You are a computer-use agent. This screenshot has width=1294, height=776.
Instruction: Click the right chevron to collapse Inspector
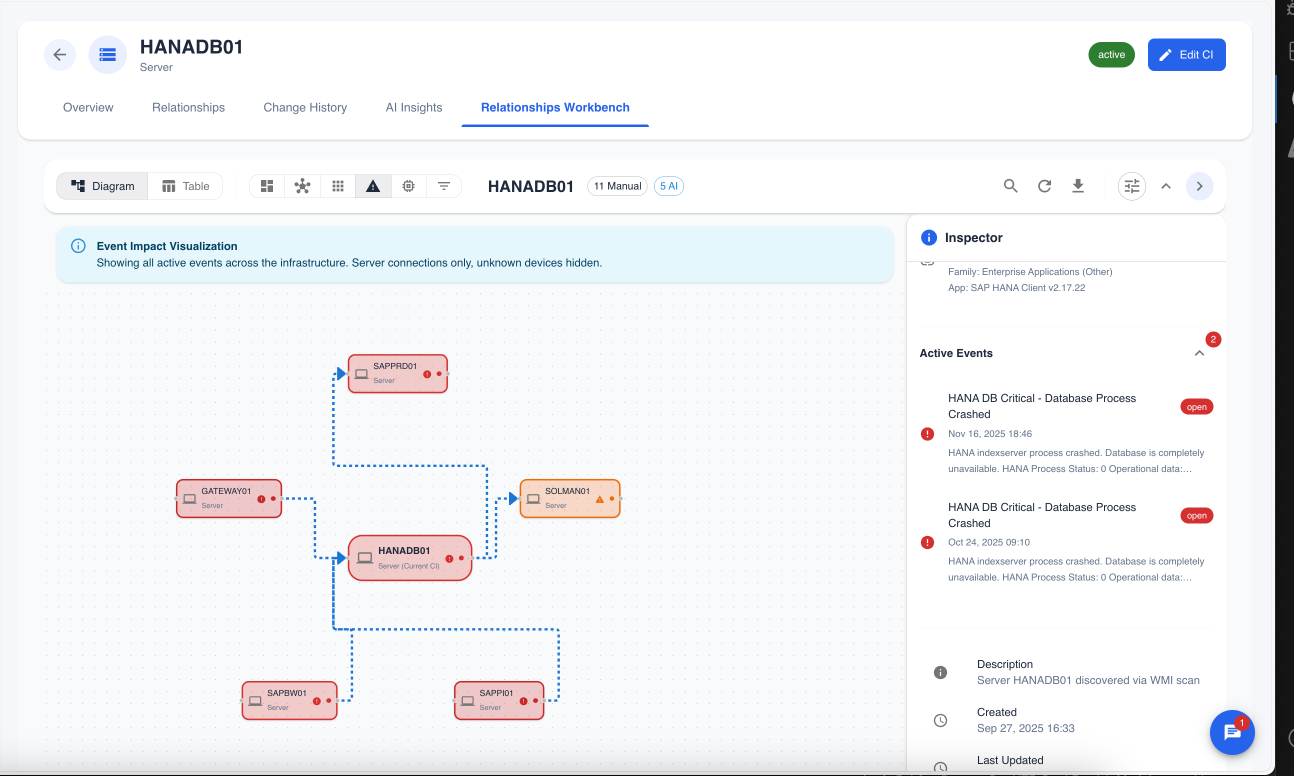(1199, 186)
